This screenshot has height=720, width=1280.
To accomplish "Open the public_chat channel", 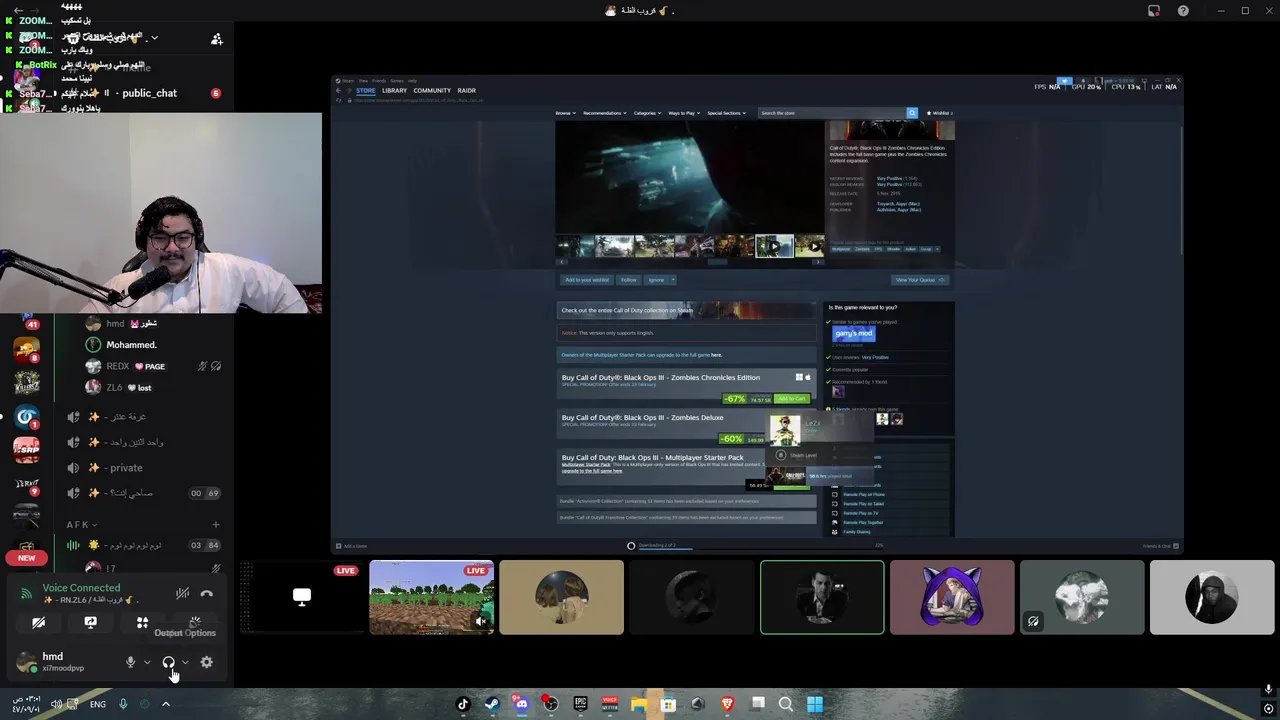I will [149, 93].
